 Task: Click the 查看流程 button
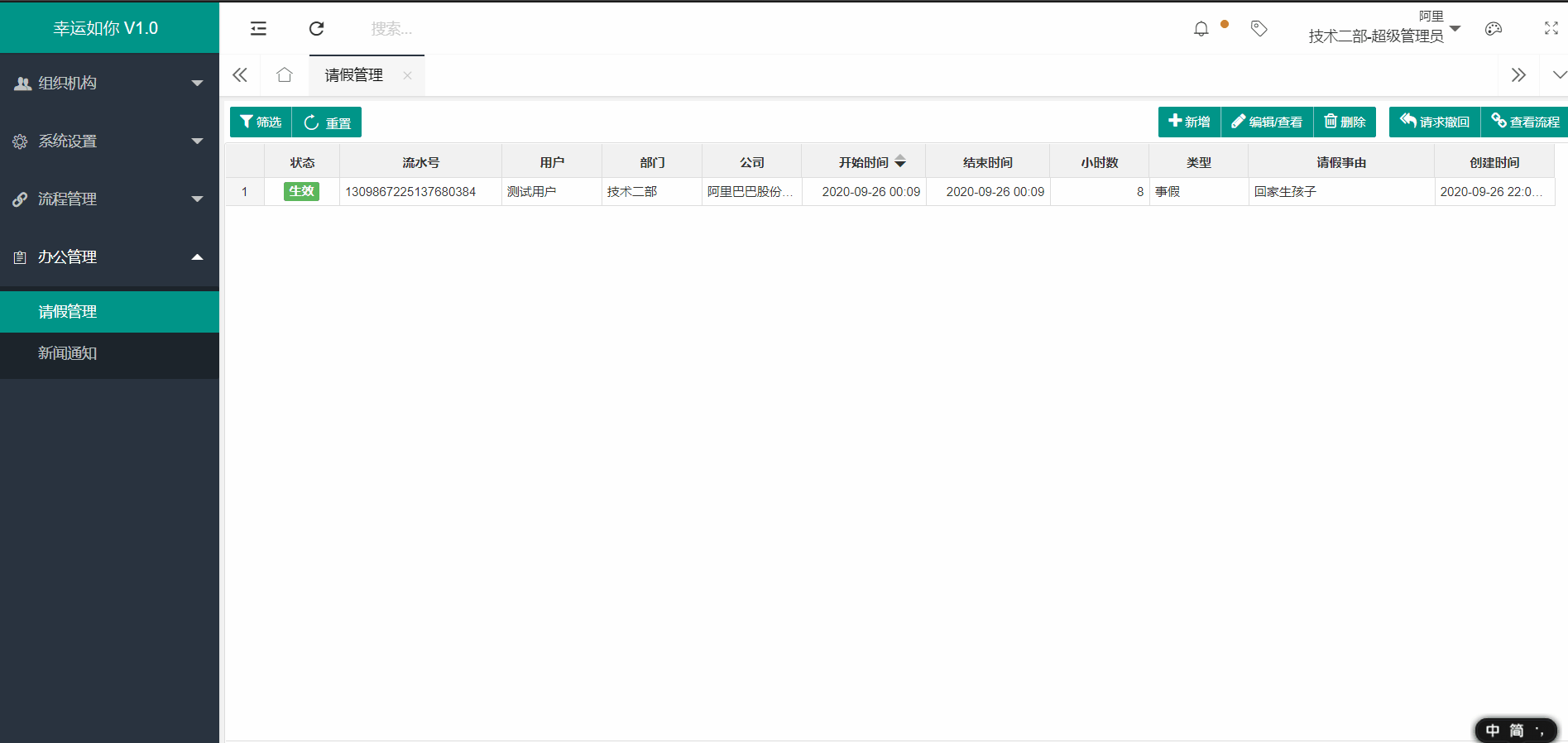1525,122
